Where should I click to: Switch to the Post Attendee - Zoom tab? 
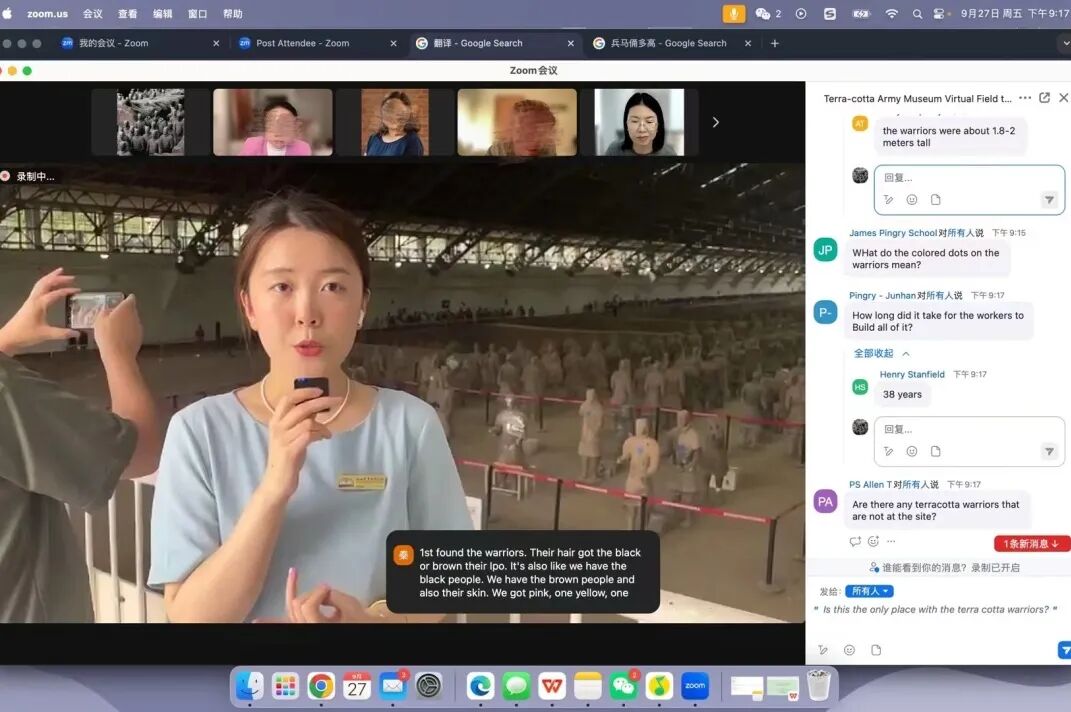303,43
